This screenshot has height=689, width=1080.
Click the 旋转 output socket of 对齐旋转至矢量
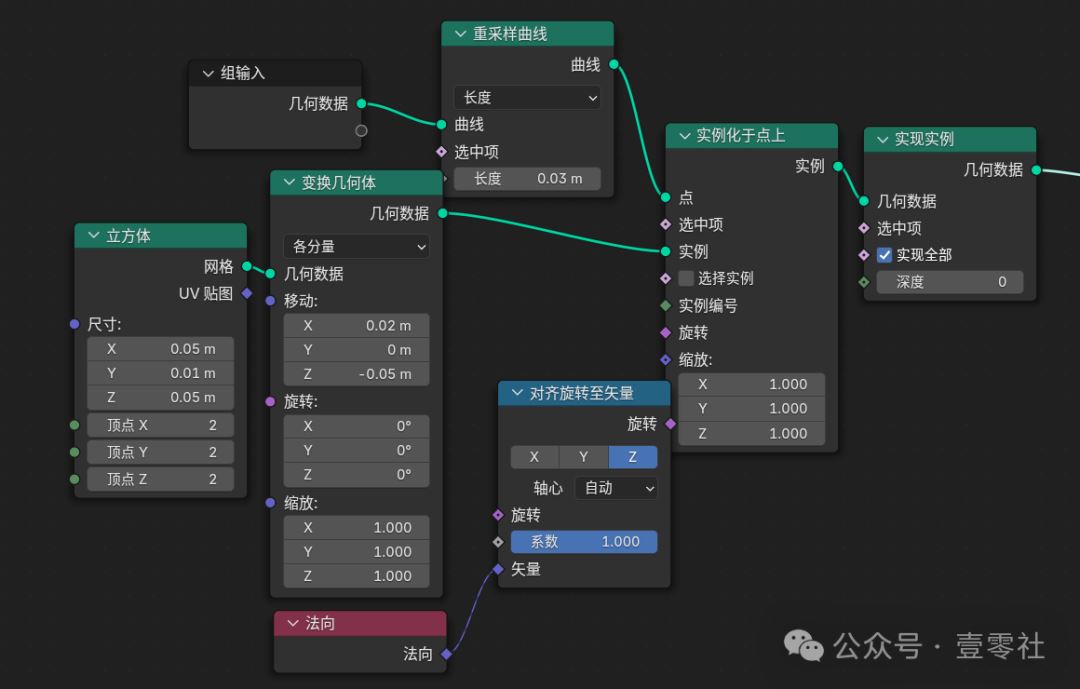pos(668,424)
